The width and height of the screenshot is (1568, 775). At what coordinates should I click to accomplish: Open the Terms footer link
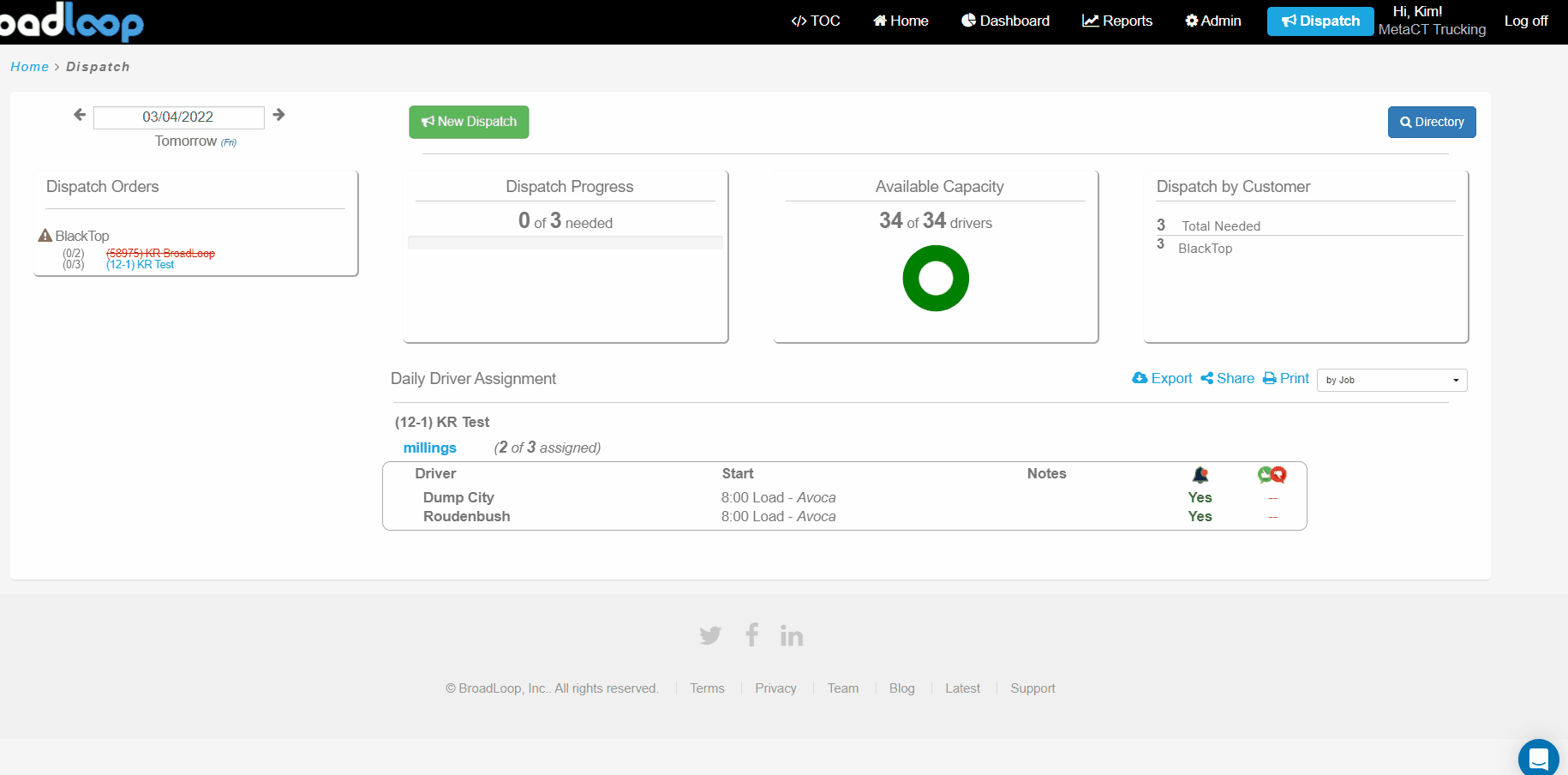[x=707, y=688]
